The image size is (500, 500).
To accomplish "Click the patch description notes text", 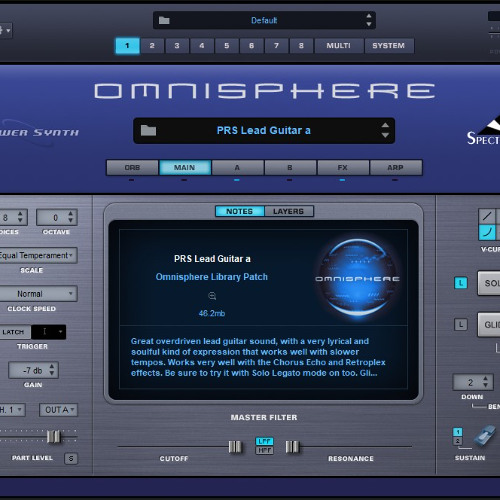I will coord(258,357).
